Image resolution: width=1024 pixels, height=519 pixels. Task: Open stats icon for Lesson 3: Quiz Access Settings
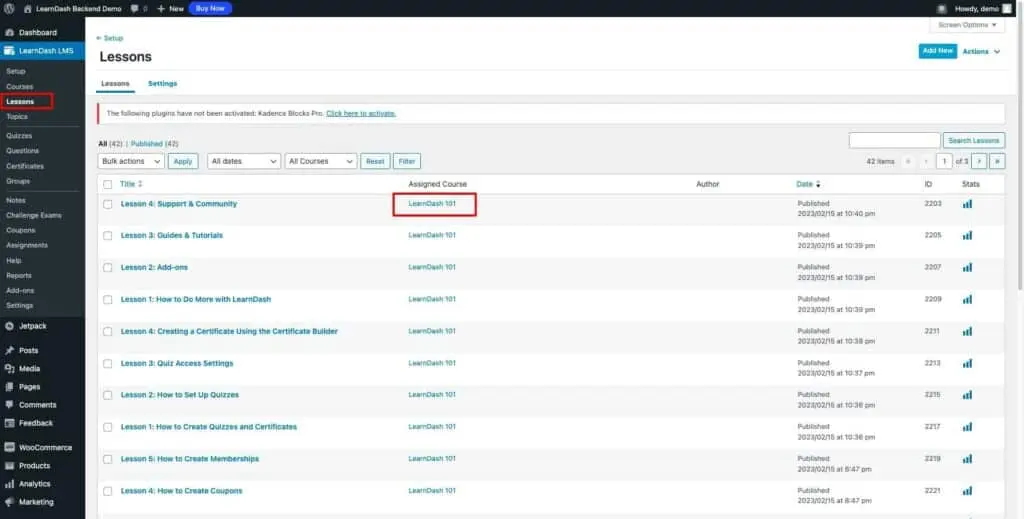967,363
